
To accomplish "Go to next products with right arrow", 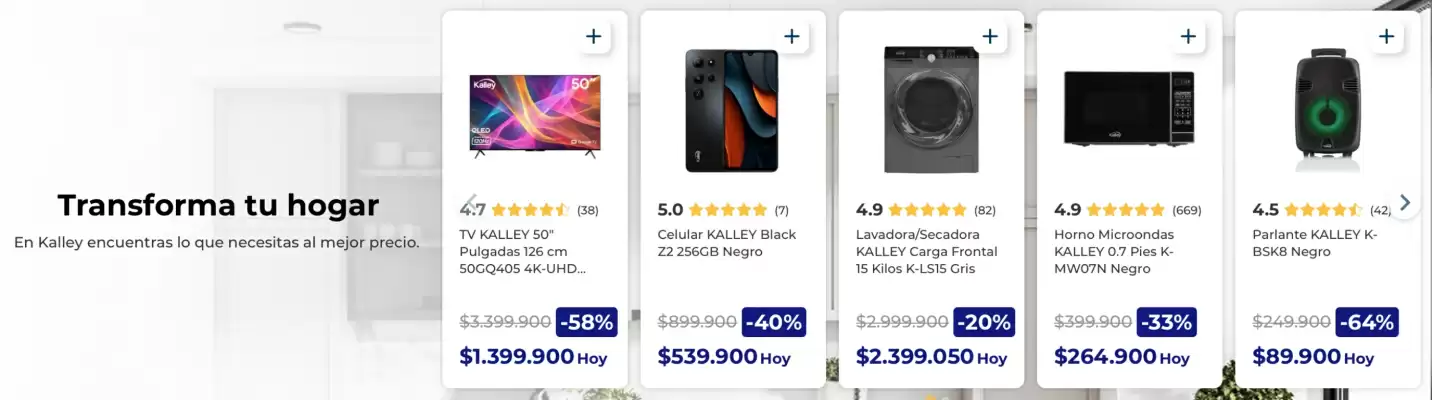I will pos(1405,203).
